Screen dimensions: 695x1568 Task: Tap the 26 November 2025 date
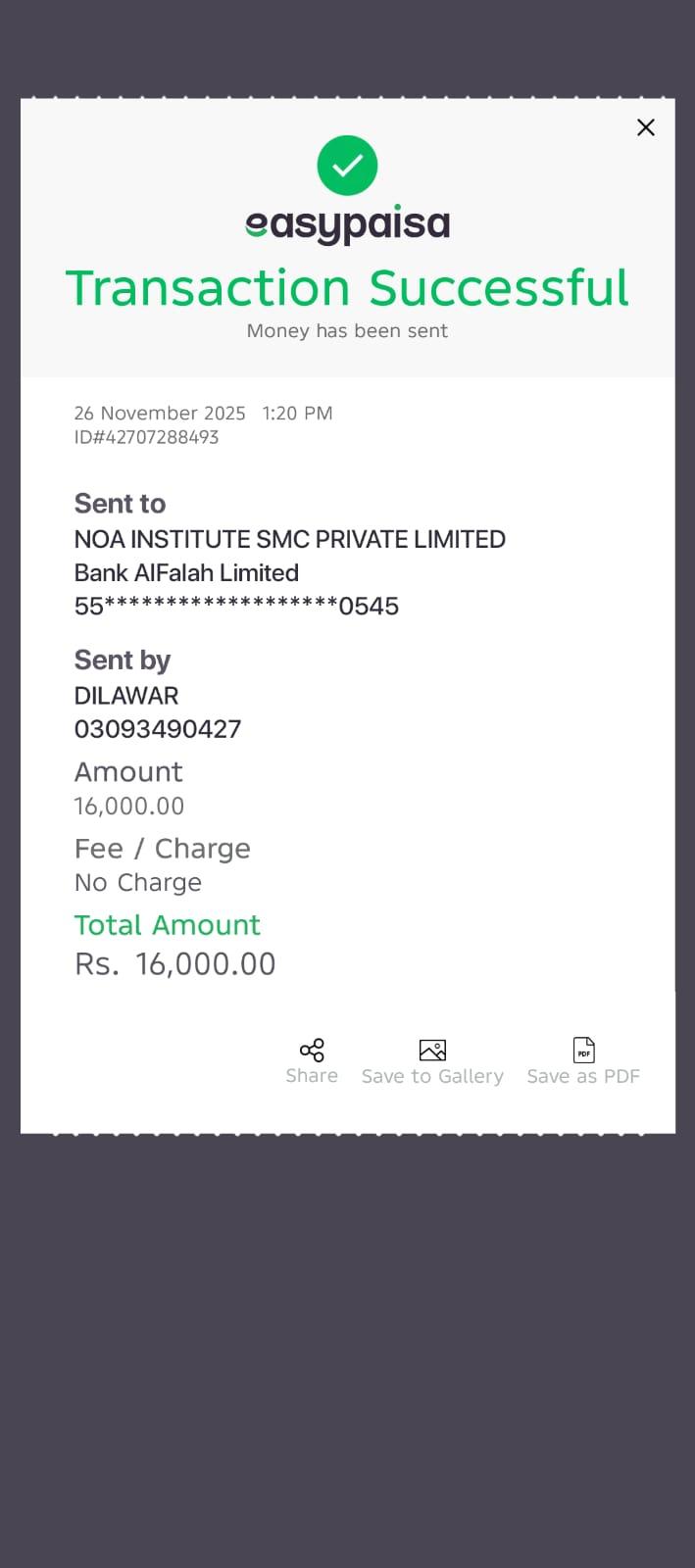coord(160,414)
